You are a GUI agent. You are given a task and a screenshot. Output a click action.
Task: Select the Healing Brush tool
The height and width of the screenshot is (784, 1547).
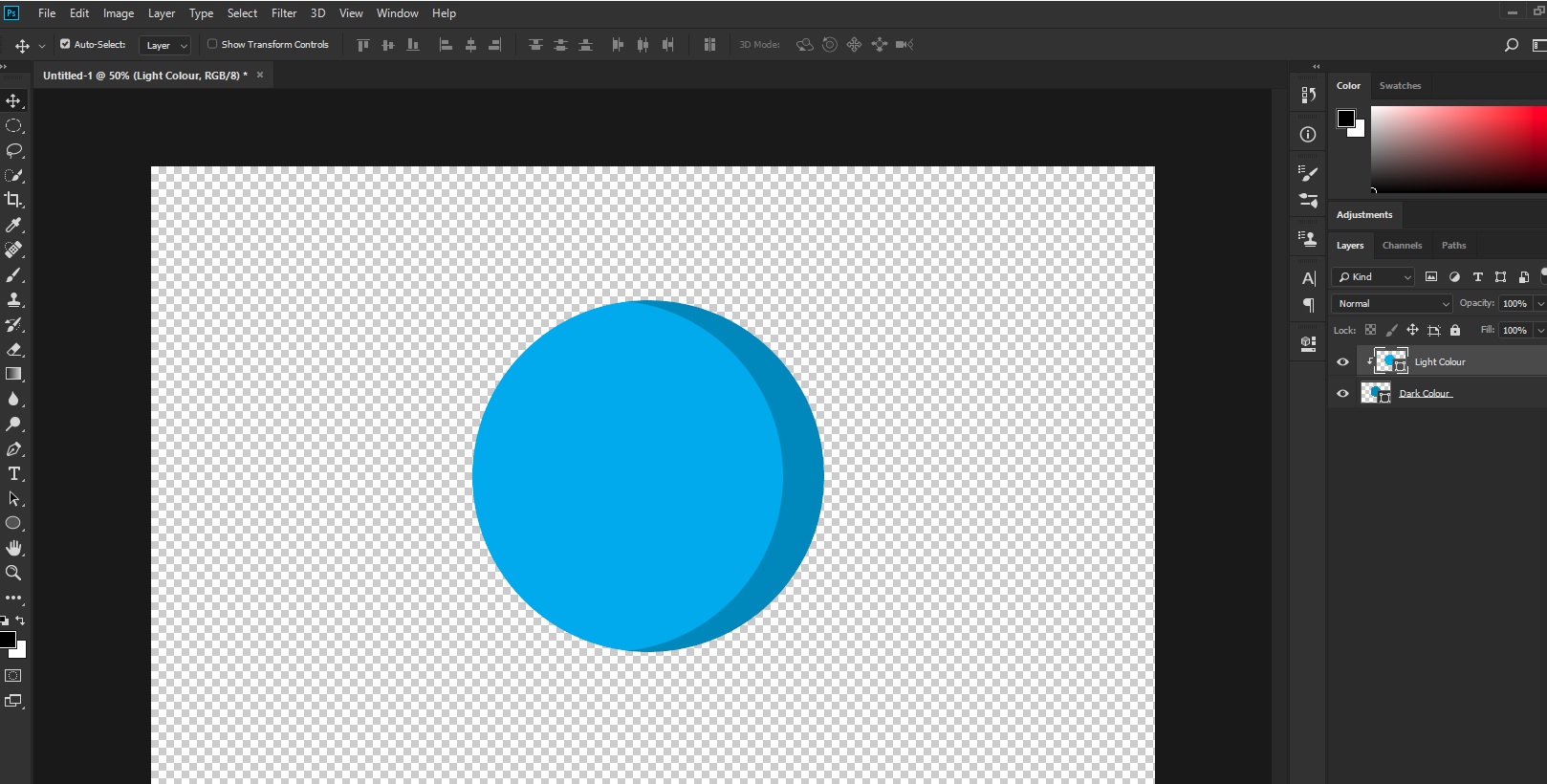point(13,250)
